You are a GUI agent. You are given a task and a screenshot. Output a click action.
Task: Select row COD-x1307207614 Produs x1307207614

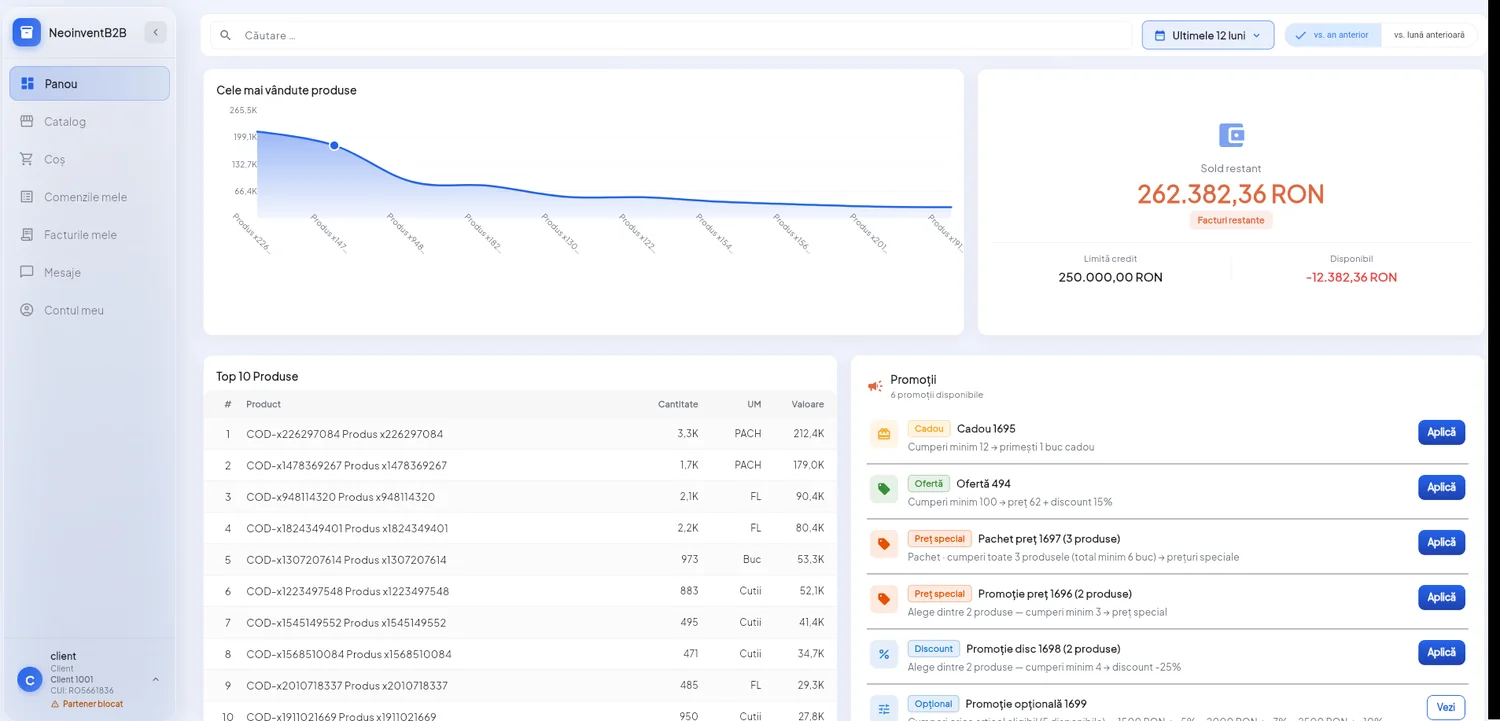click(520, 560)
